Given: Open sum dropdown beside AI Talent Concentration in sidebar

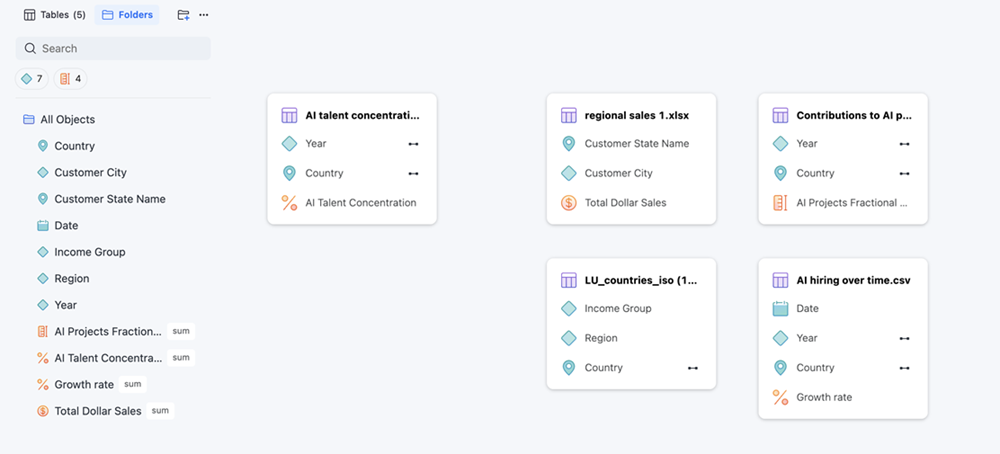Looking at the screenshot, I should (181, 358).
